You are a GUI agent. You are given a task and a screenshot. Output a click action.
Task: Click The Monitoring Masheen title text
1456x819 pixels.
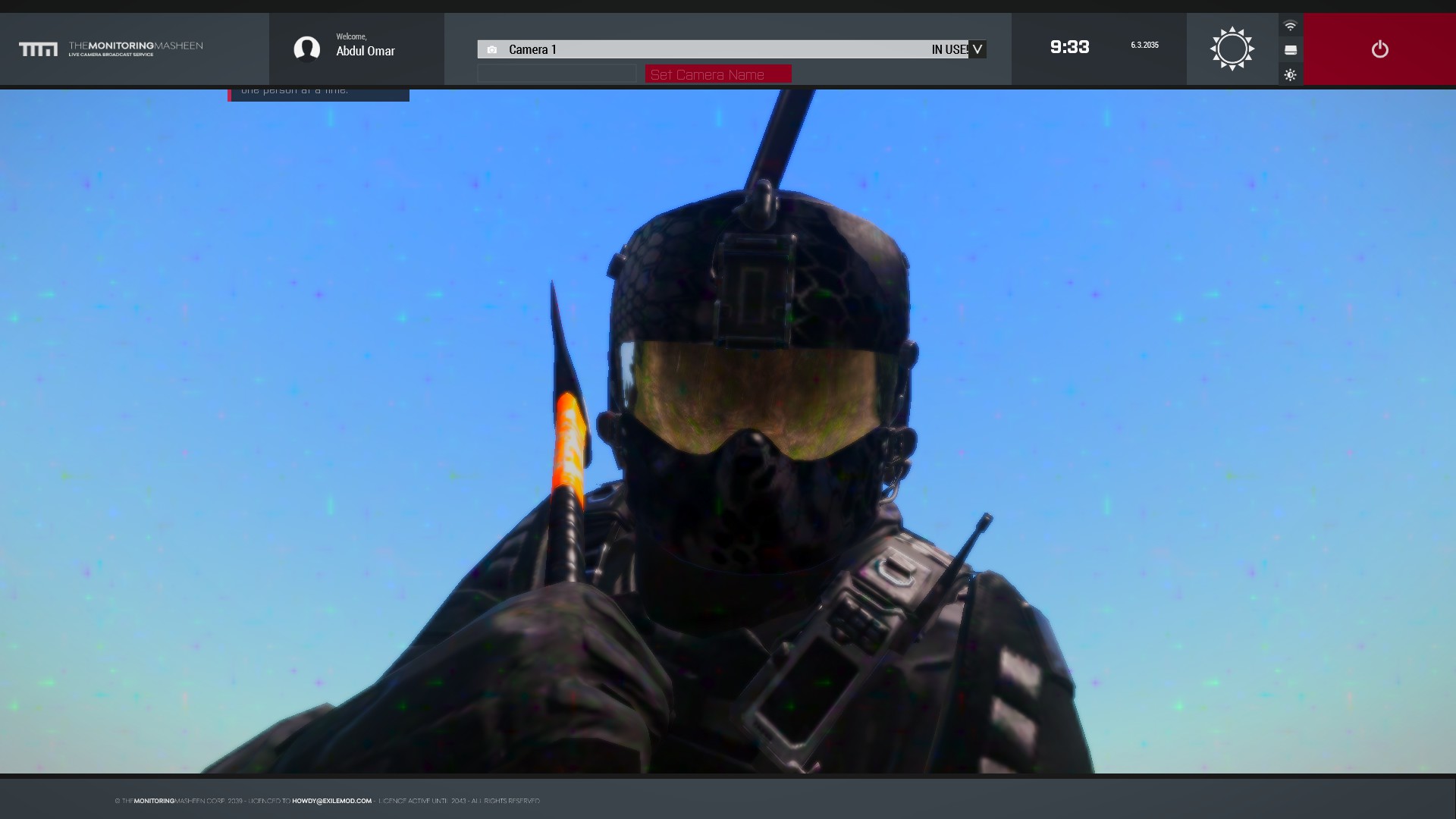tap(136, 45)
